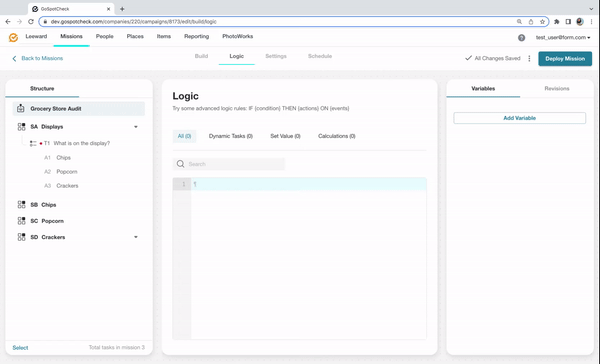The height and width of the screenshot is (364, 600).
Task: Open the test_user account dropdown
Action: point(562,38)
